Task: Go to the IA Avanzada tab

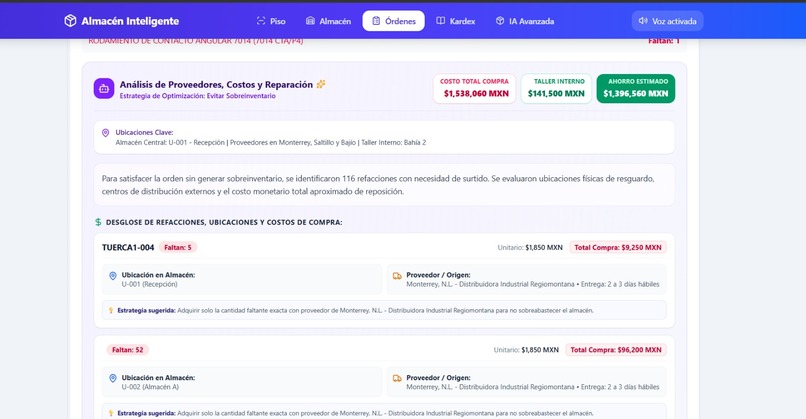Action: 524,21
